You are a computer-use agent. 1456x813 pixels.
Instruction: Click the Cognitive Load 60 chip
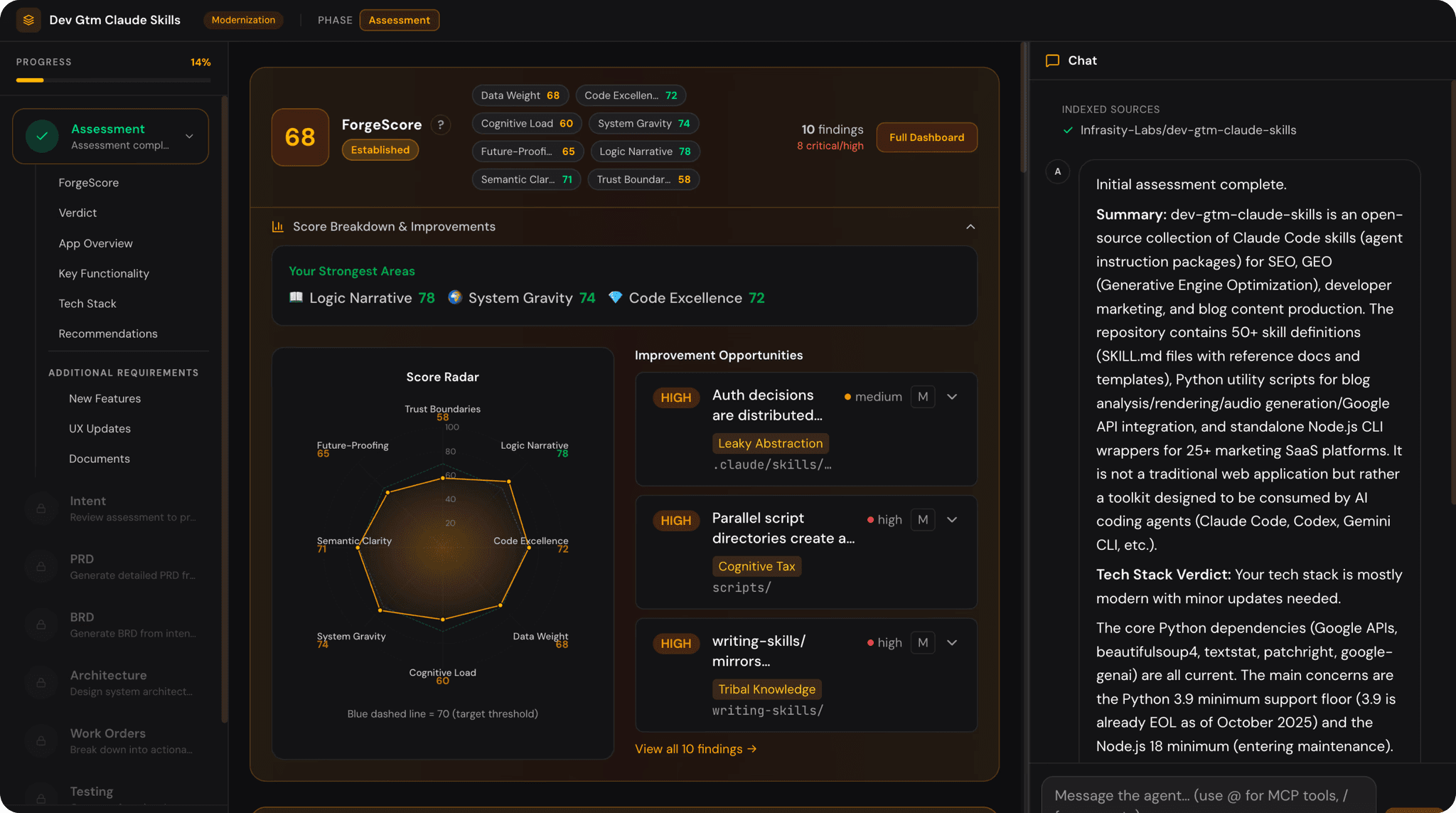pos(527,123)
